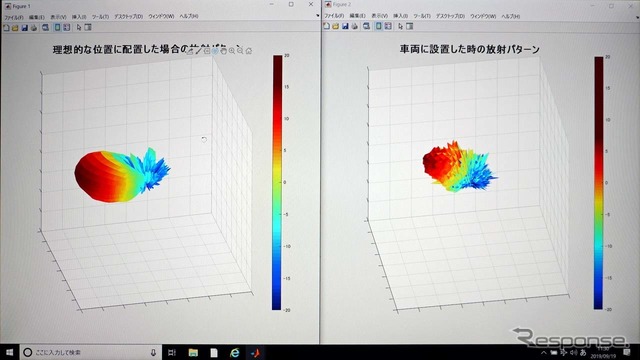The width and height of the screenshot is (640, 360).
Task: Click microphone icon in taskbar search box
Action: (153, 352)
